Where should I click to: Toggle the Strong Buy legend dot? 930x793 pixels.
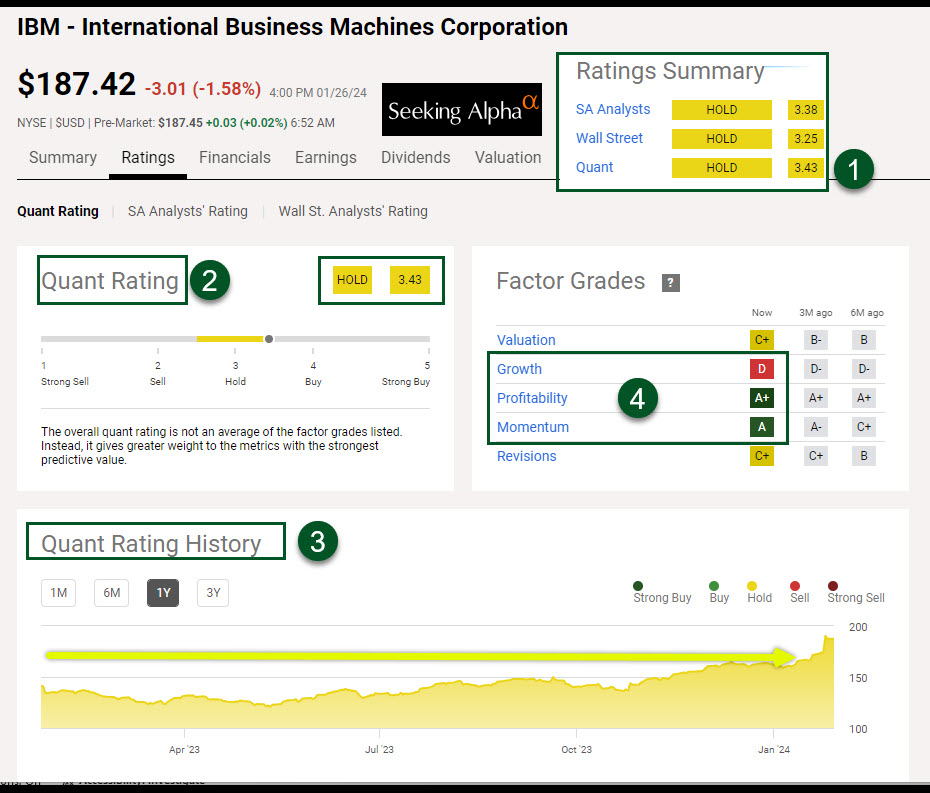[x=638, y=586]
